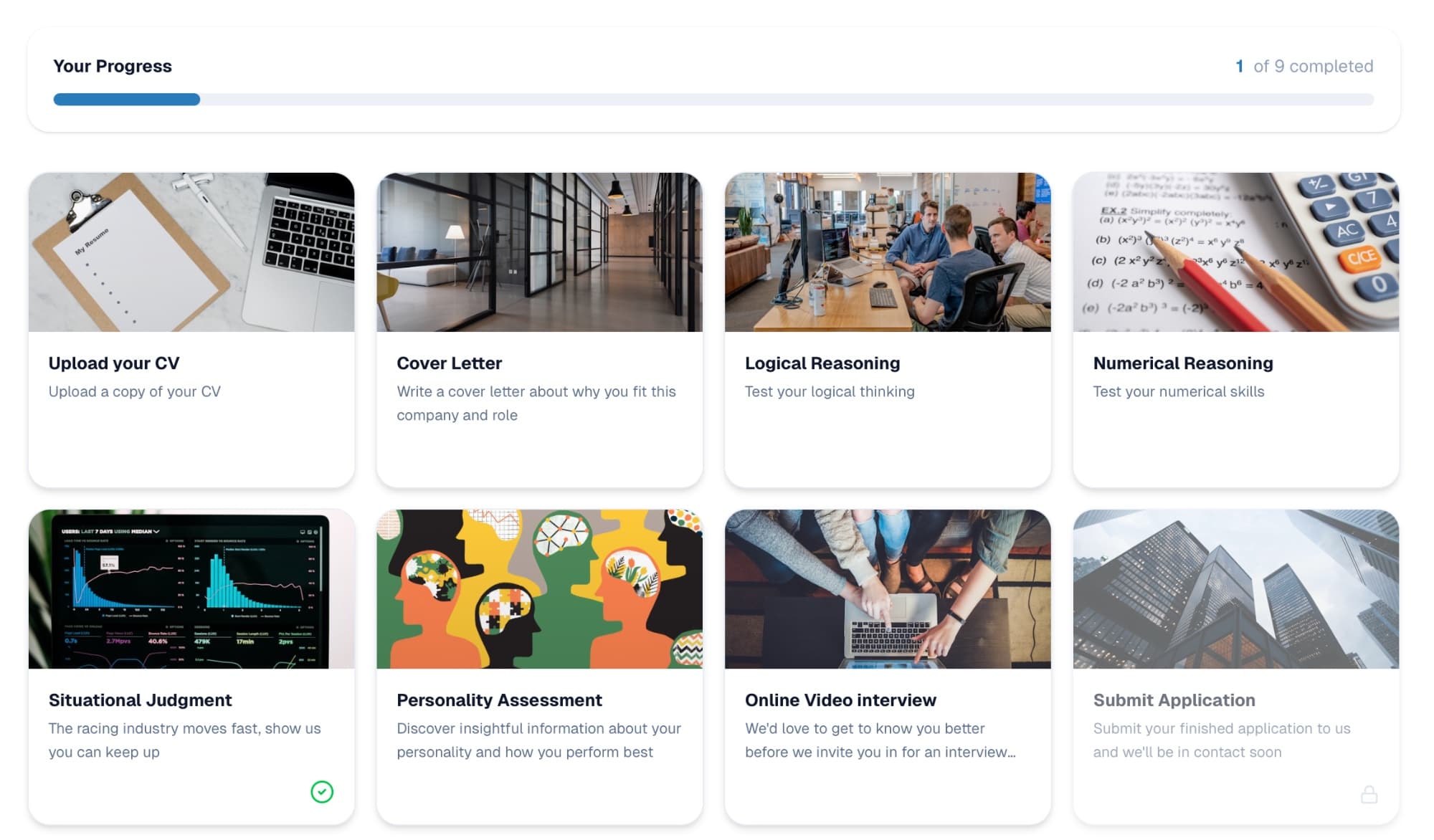Image resolution: width=1434 pixels, height=840 pixels.
Task: Click the green completed checkmark on Situational Judgment
Action: [x=323, y=793]
